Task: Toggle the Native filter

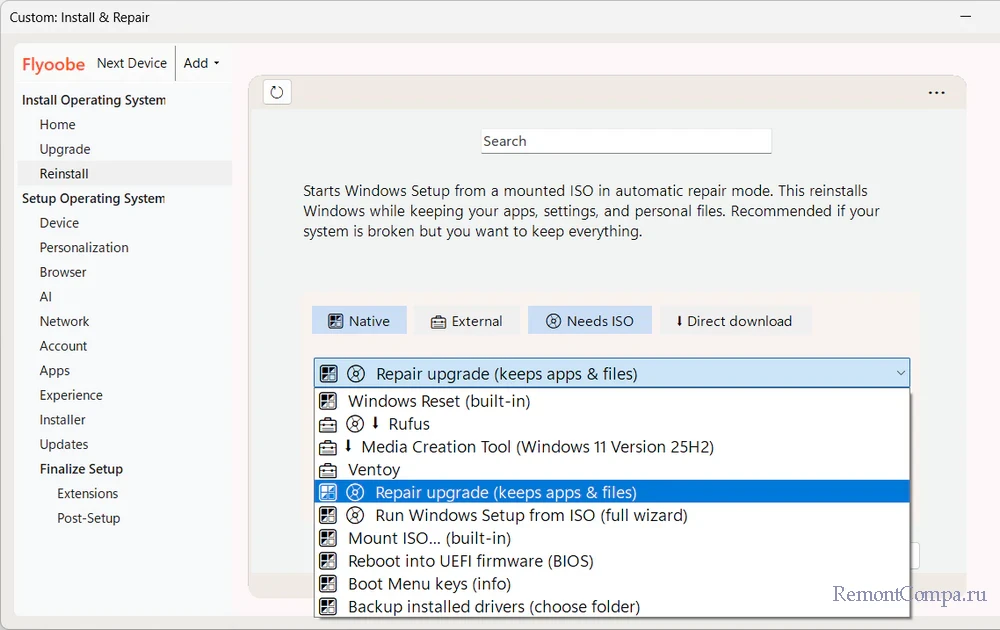Action: 359,321
